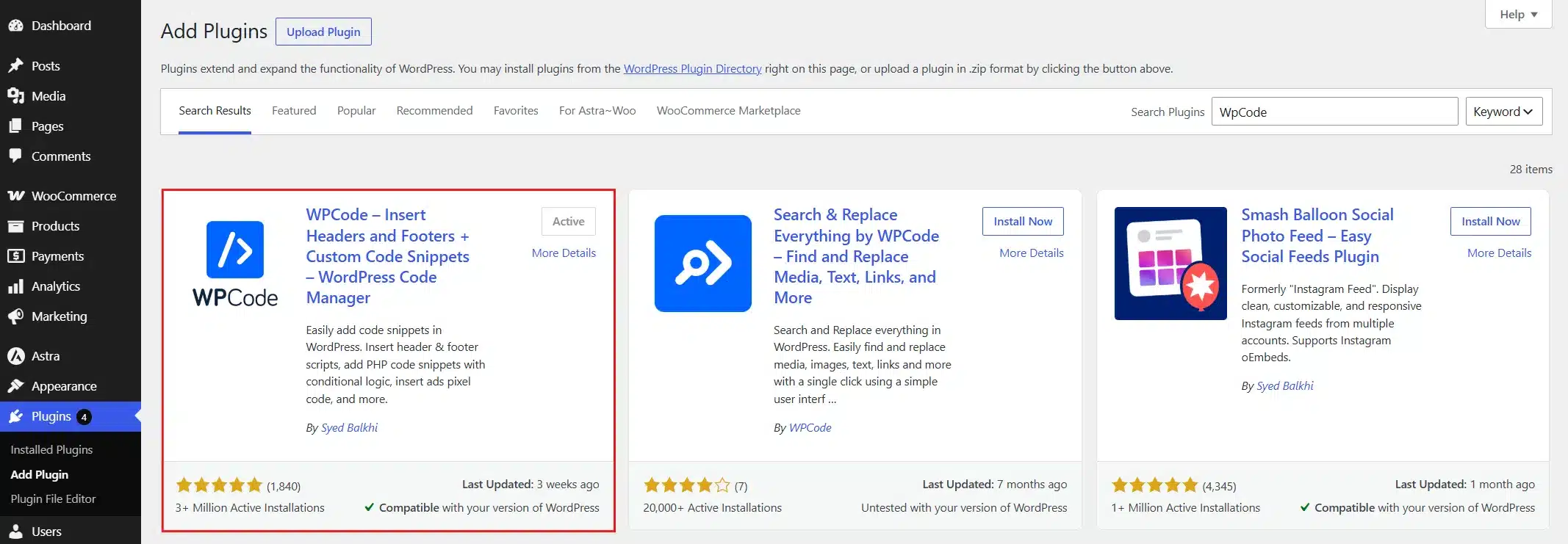1568x544 pixels.
Task: Click the Media icon in sidebar
Action: (x=15, y=96)
